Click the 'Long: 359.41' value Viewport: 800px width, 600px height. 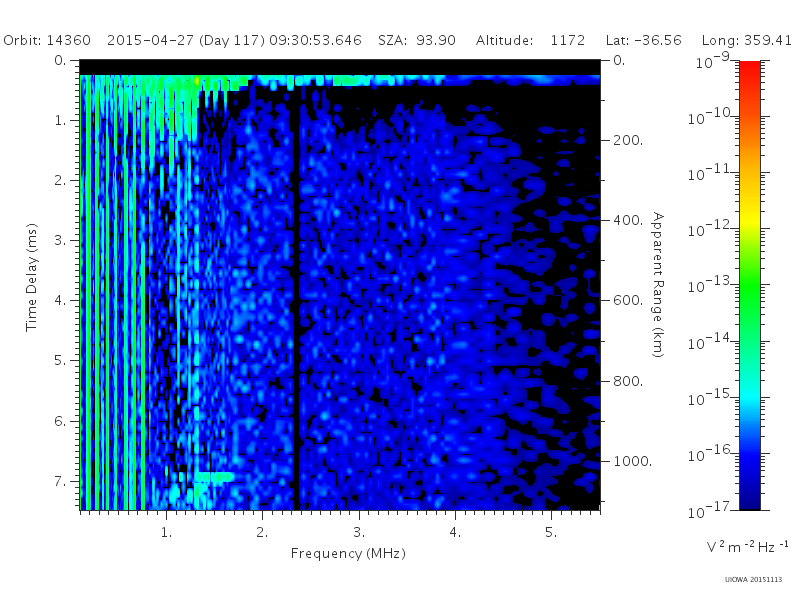tap(746, 40)
